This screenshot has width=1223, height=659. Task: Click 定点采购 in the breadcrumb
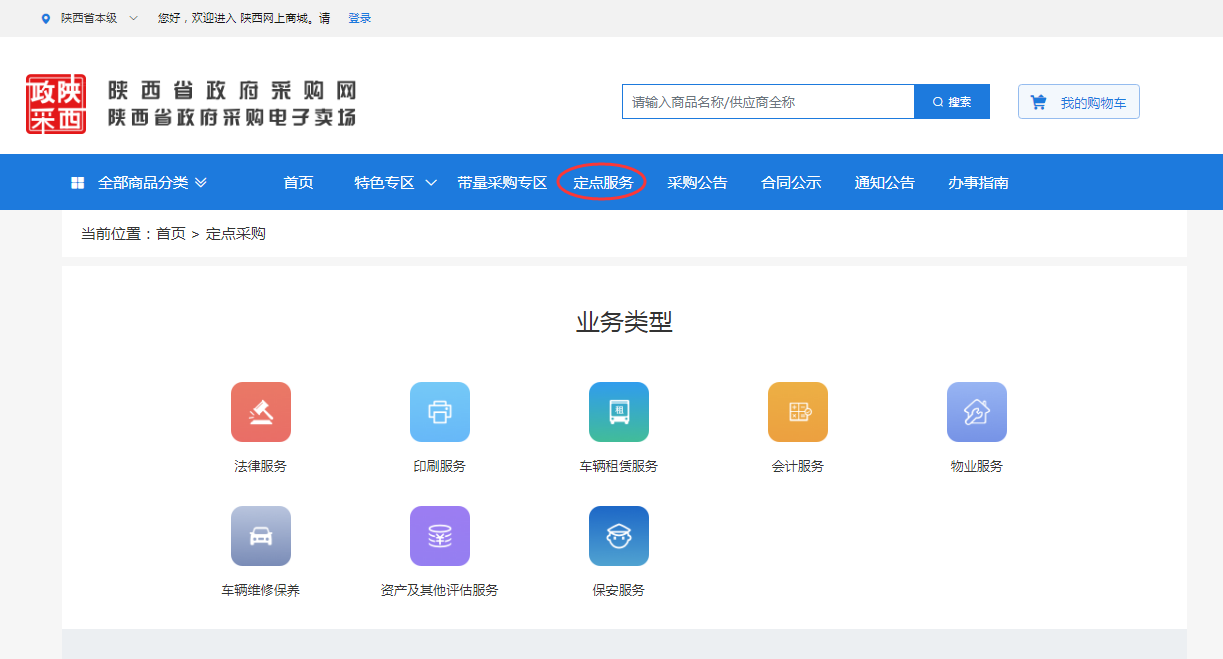[x=236, y=234]
